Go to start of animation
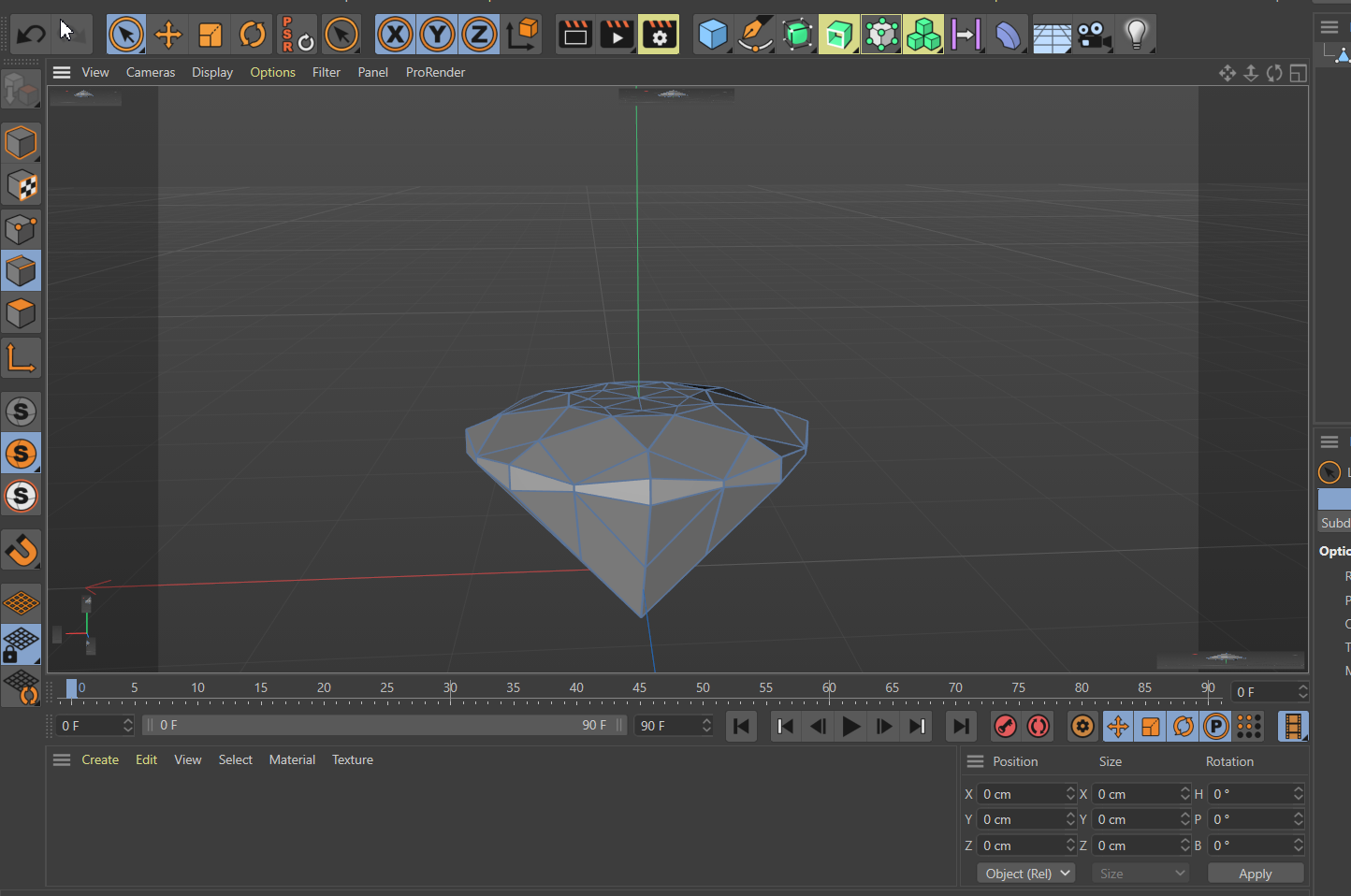The height and width of the screenshot is (896, 1351). tap(741, 726)
